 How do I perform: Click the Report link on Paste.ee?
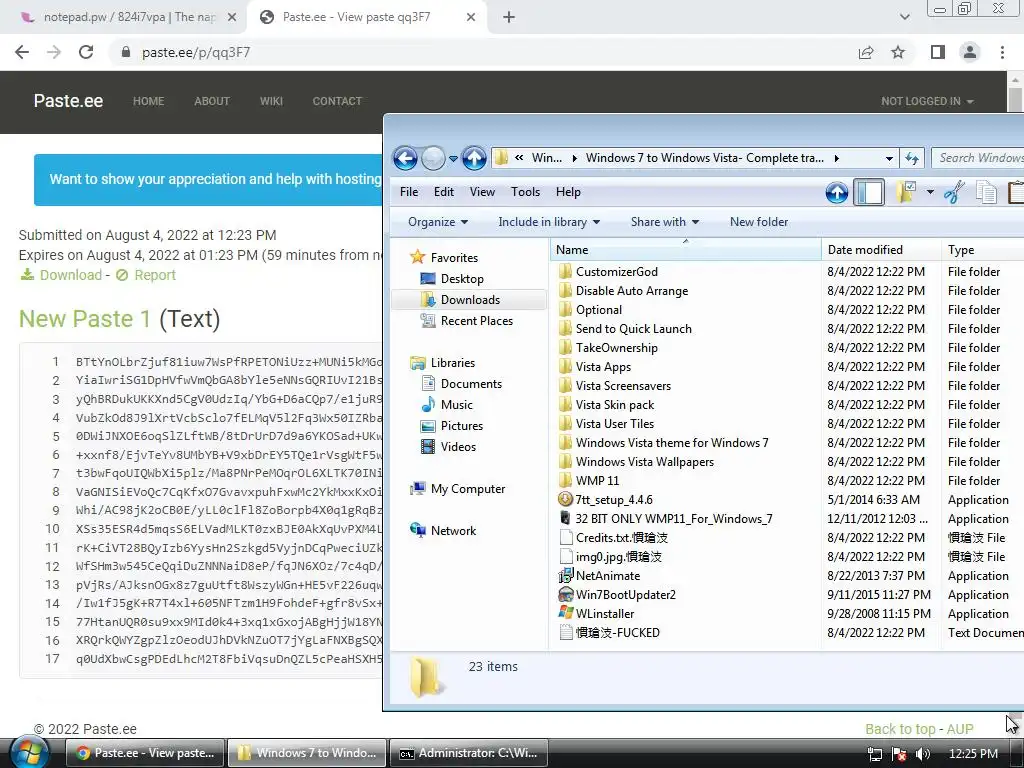(155, 275)
